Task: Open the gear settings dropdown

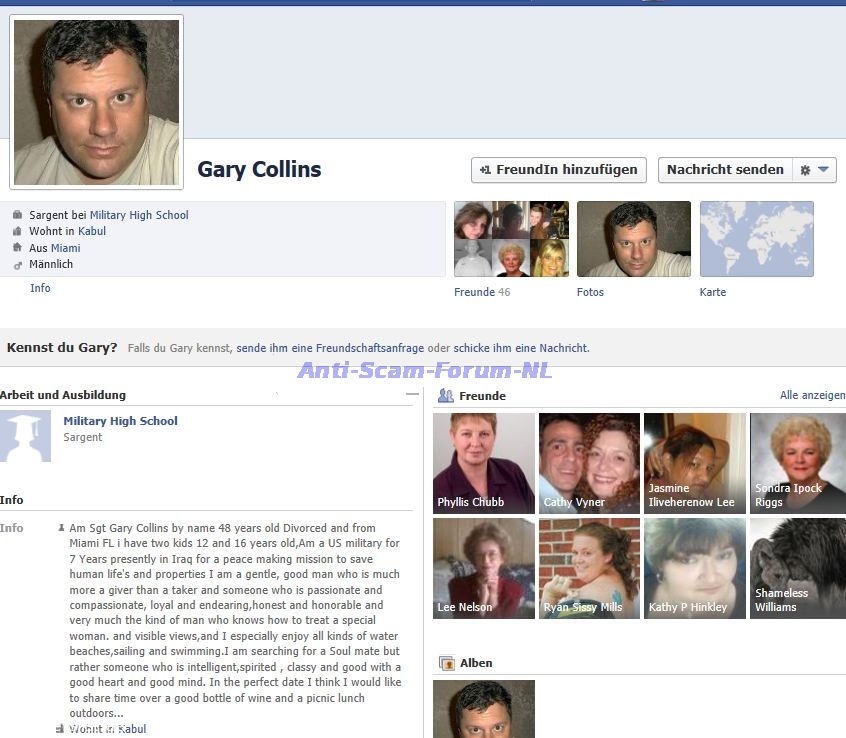Action: point(814,170)
